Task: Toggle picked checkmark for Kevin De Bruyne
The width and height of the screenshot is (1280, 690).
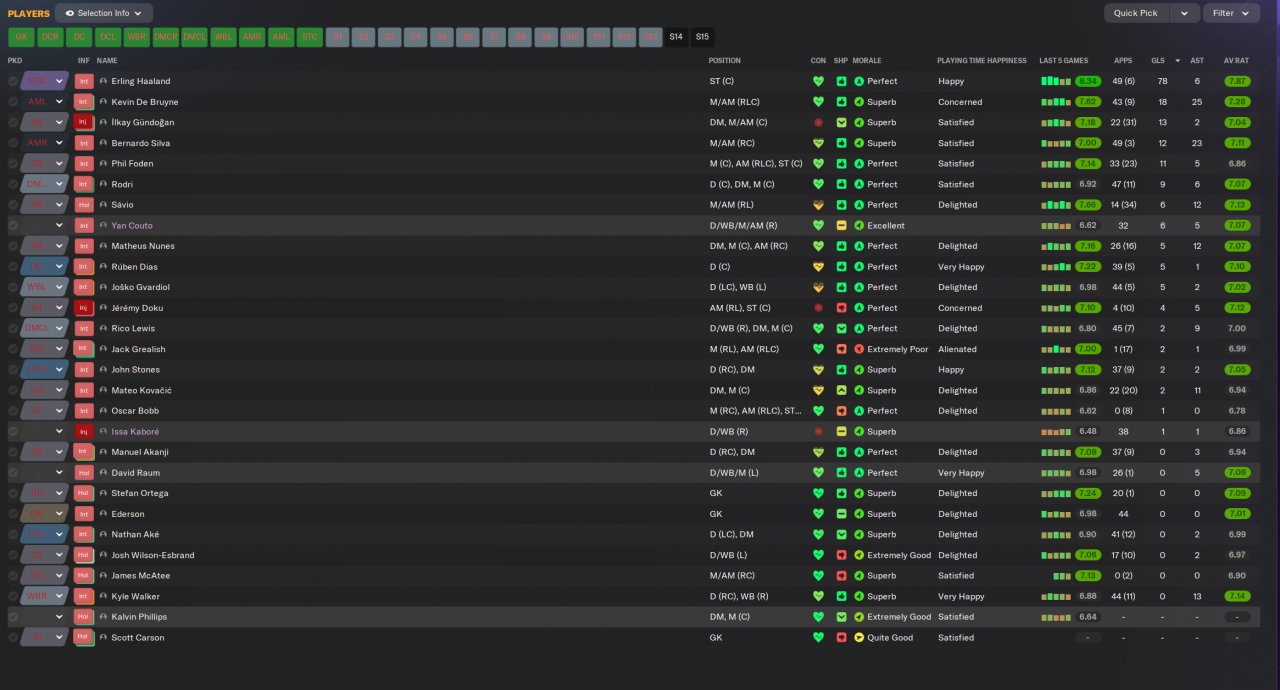Action: pos(13,102)
